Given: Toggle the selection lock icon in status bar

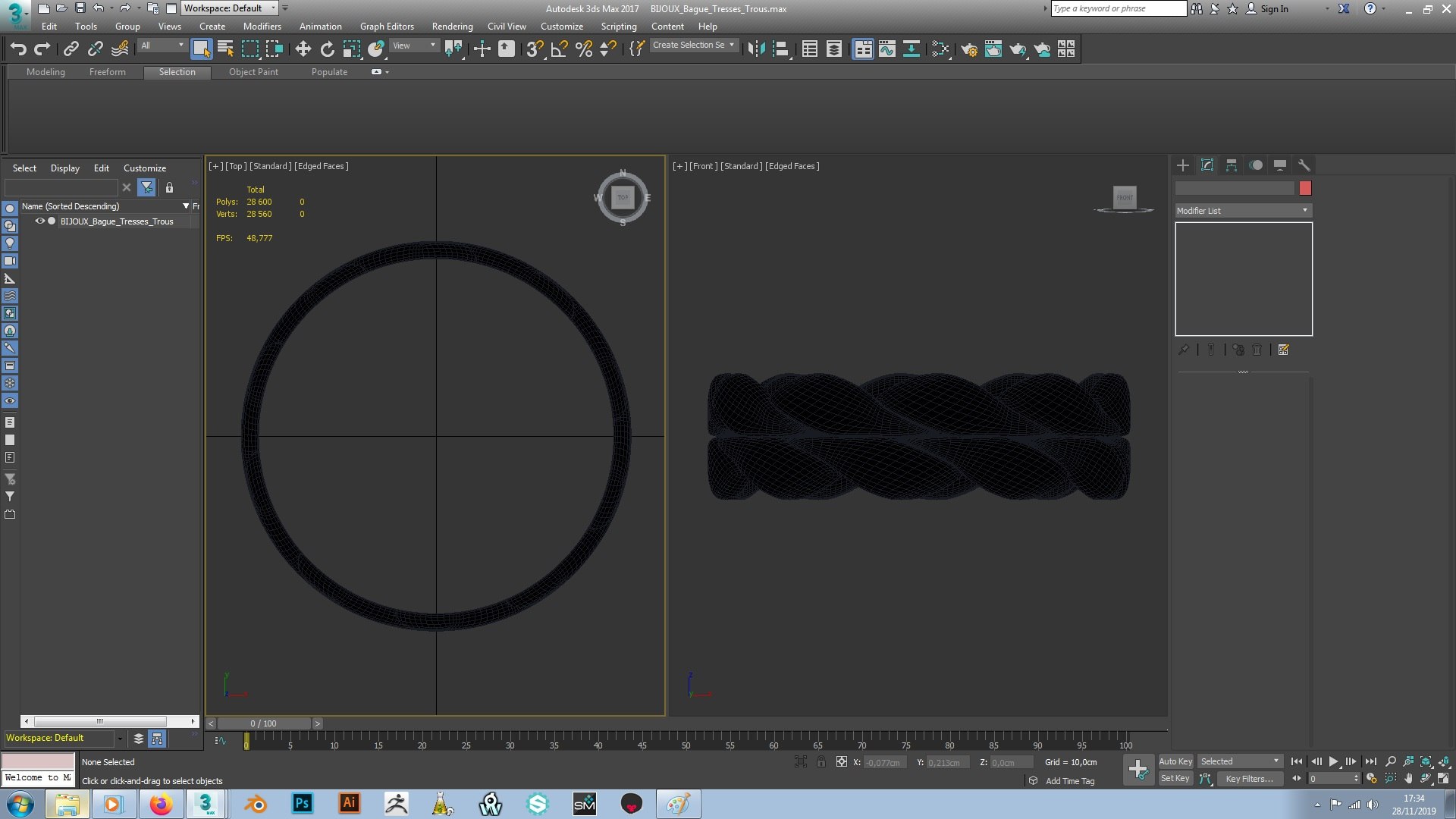Looking at the screenshot, I should tap(821, 762).
